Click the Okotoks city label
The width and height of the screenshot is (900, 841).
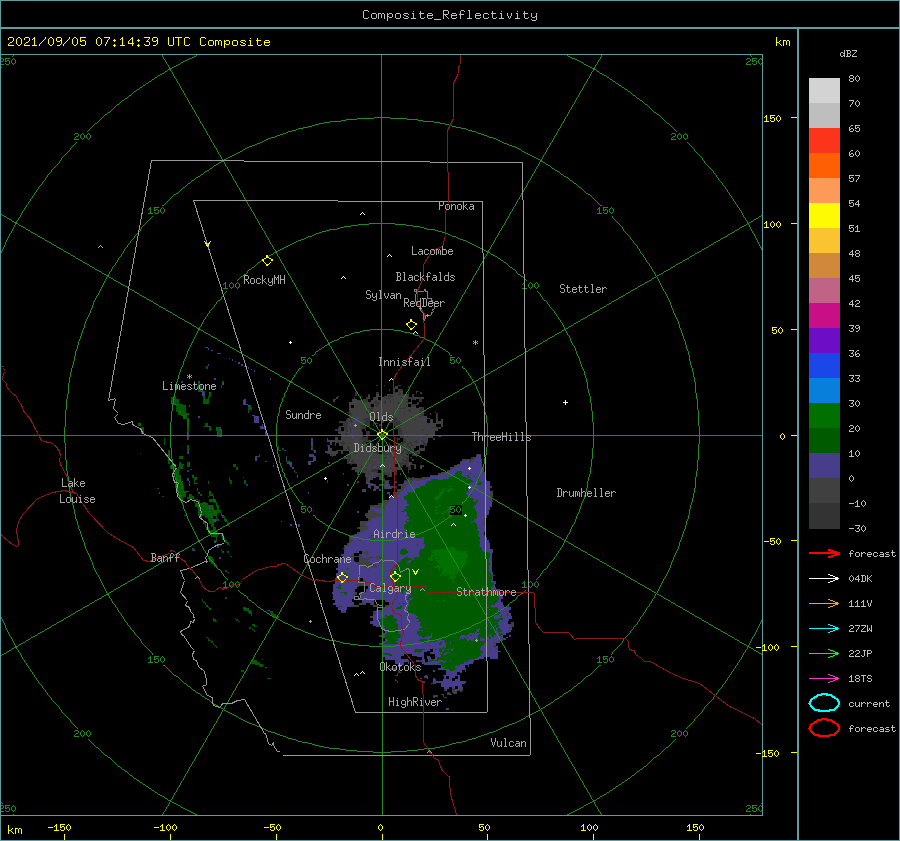pos(400,667)
